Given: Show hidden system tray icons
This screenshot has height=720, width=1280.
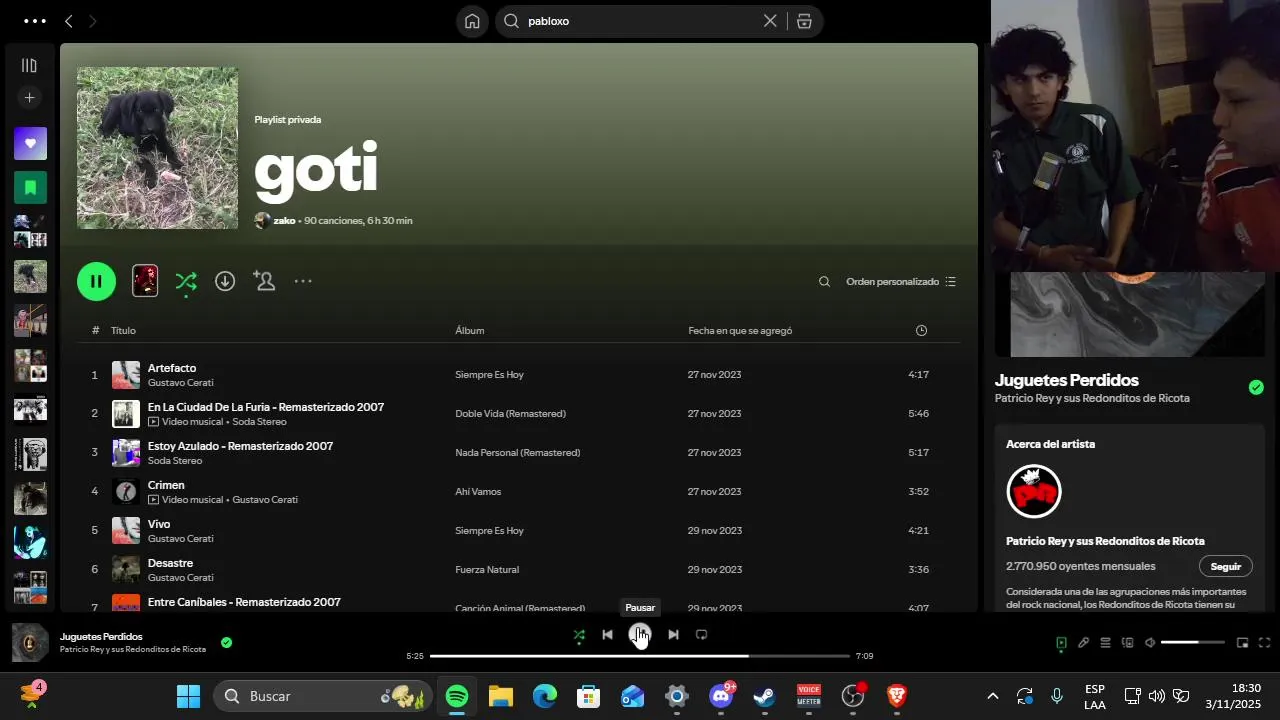Looking at the screenshot, I should 992,696.
